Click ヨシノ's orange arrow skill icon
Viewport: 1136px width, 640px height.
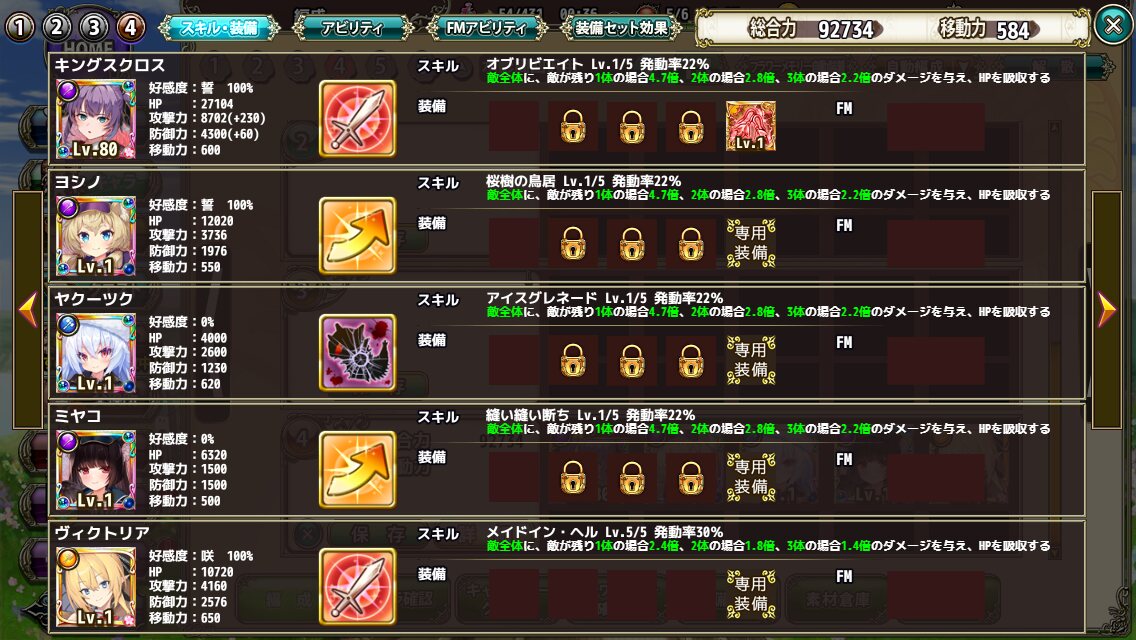pos(357,236)
